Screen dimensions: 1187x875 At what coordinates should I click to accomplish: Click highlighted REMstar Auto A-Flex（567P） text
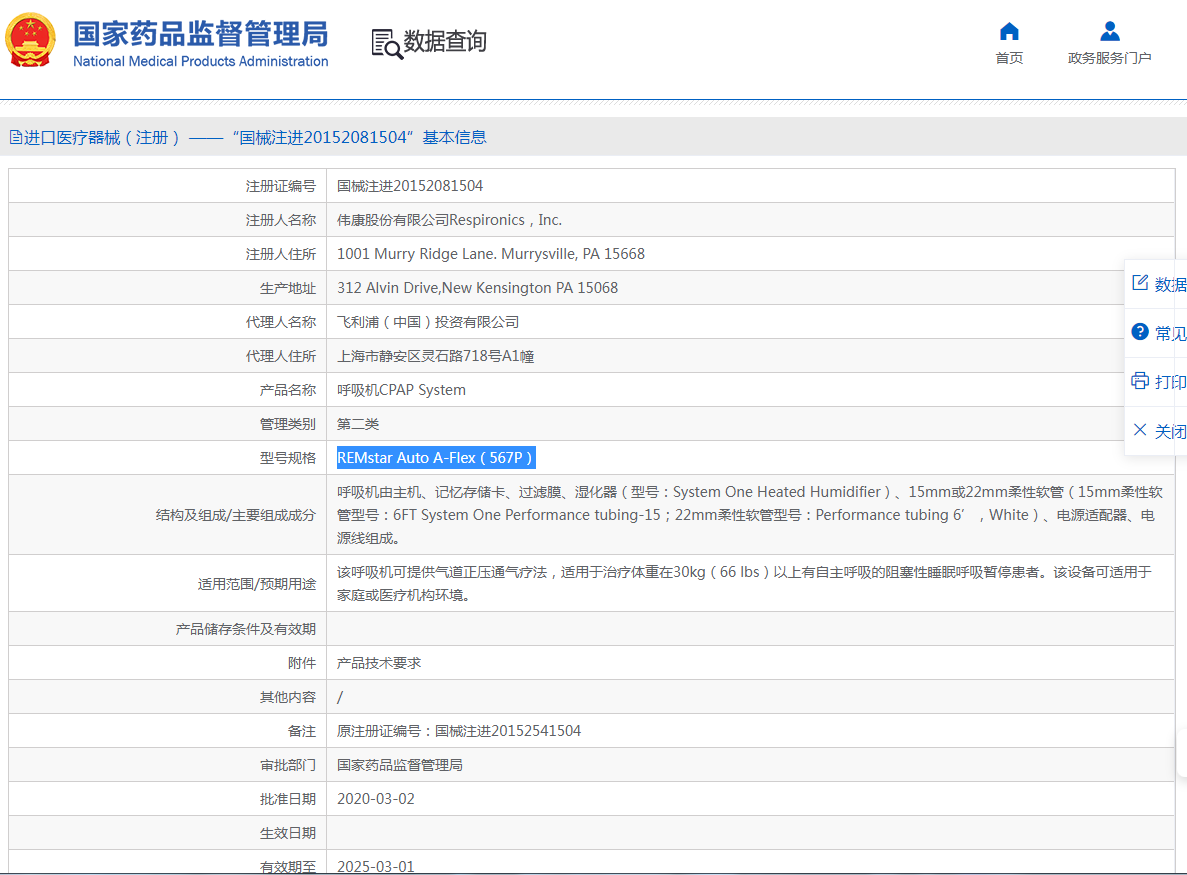[x=436, y=457]
